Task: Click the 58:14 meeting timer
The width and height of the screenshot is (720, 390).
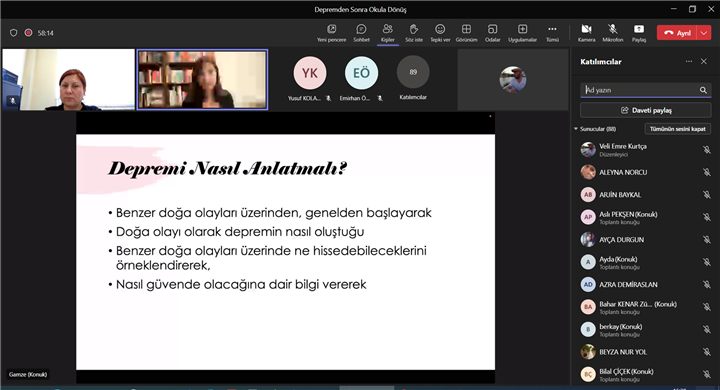Action: tap(45, 33)
